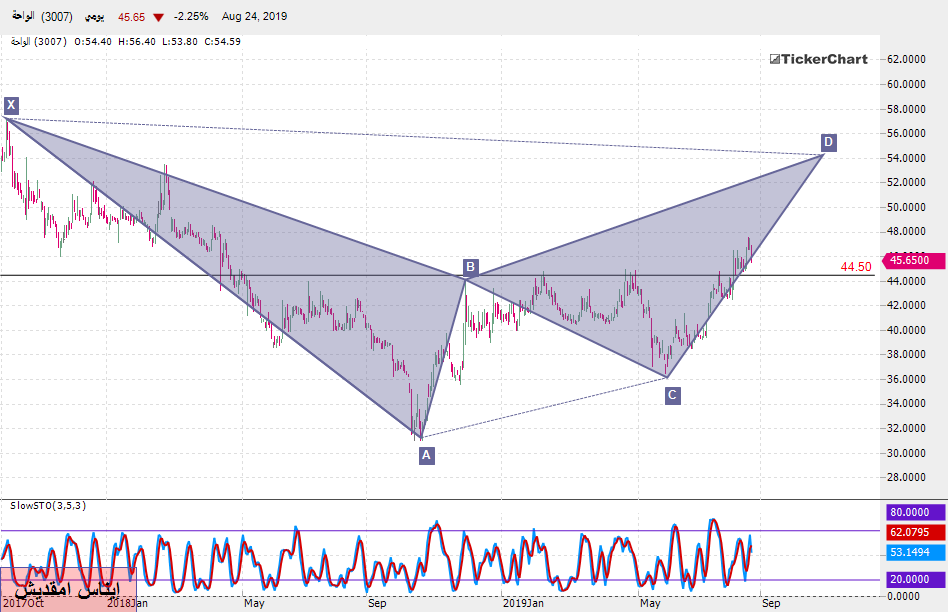Screen dimensions: 948x612
Task: Click the purple 80.0000 overbought level tag
Action: [x=915, y=513]
